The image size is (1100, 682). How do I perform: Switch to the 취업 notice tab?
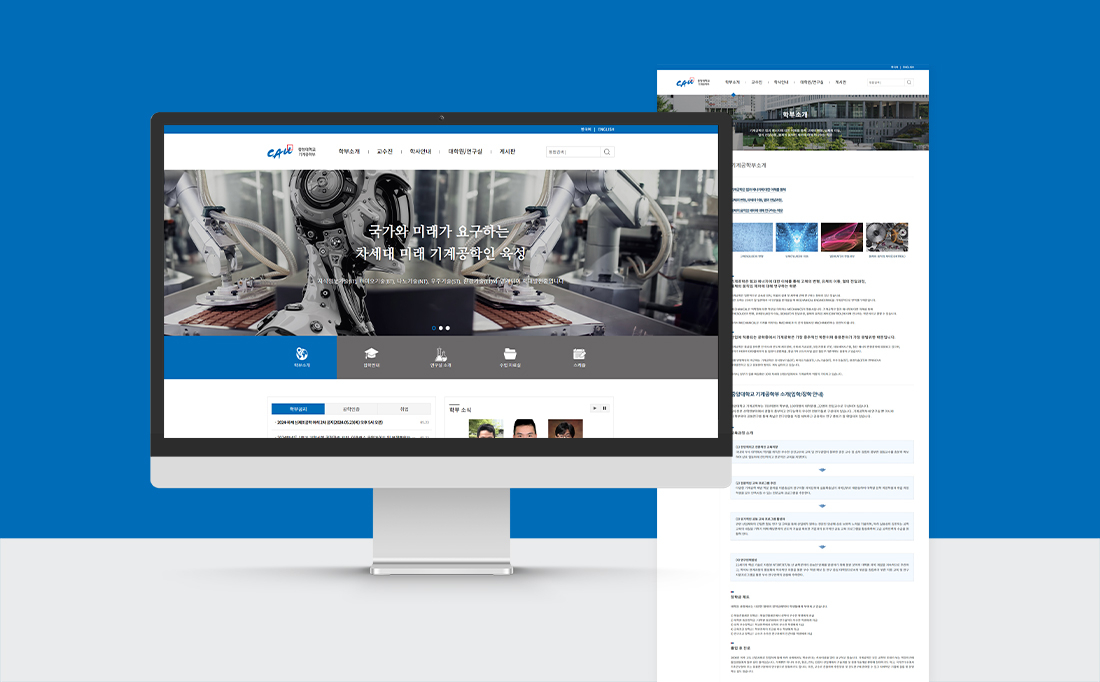(x=404, y=409)
